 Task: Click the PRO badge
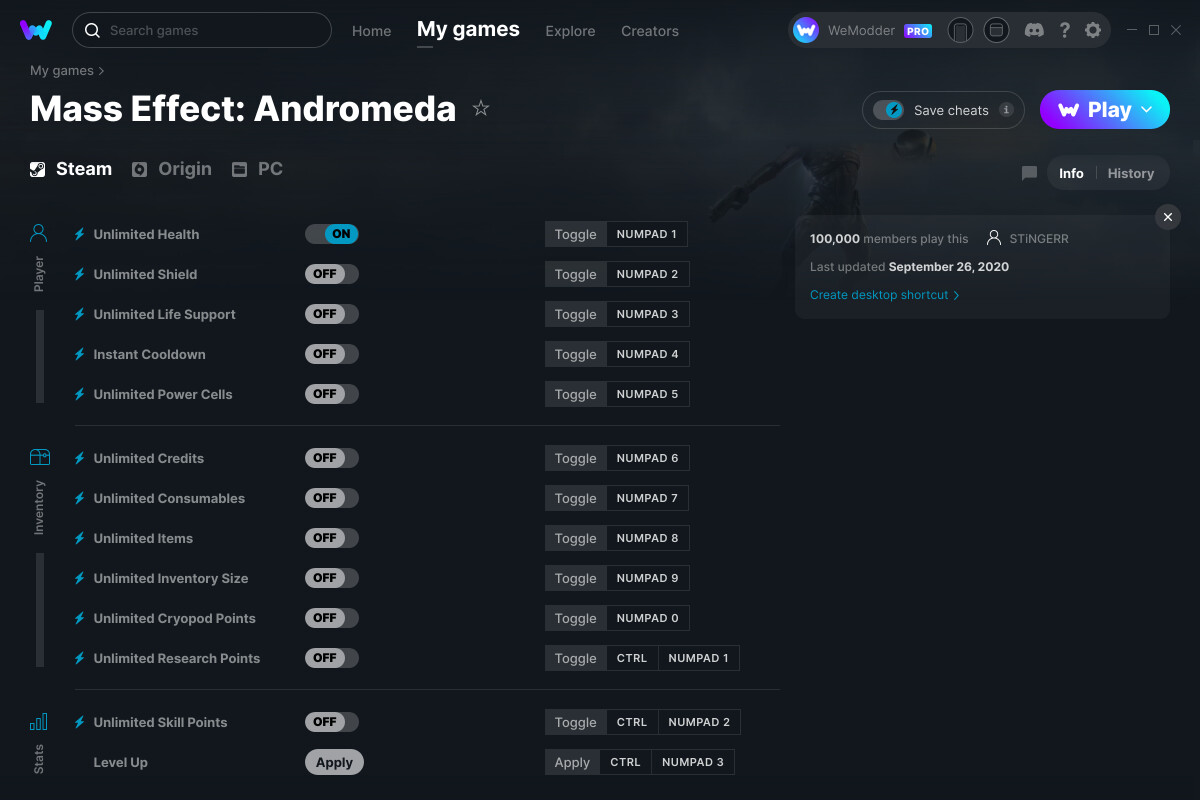tap(918, 31)
